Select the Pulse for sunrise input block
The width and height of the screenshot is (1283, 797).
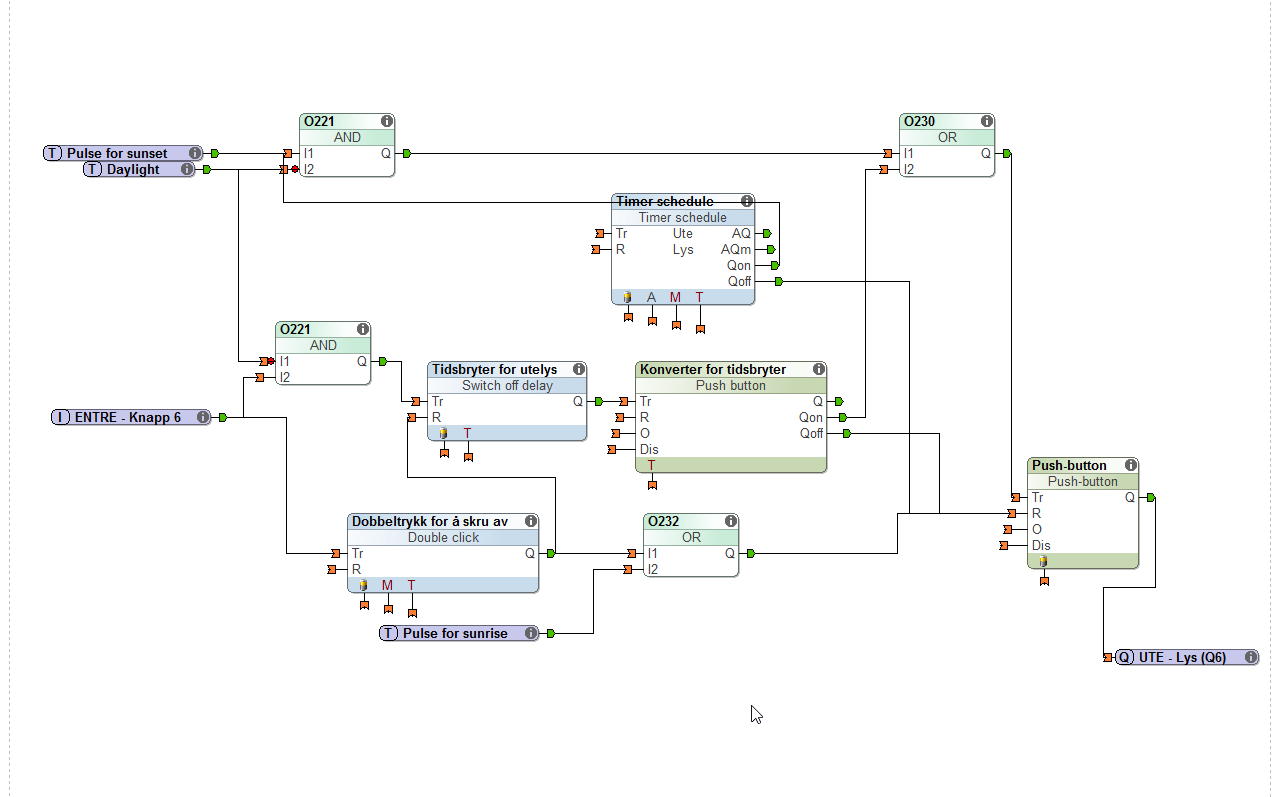[x=458, y=633]
